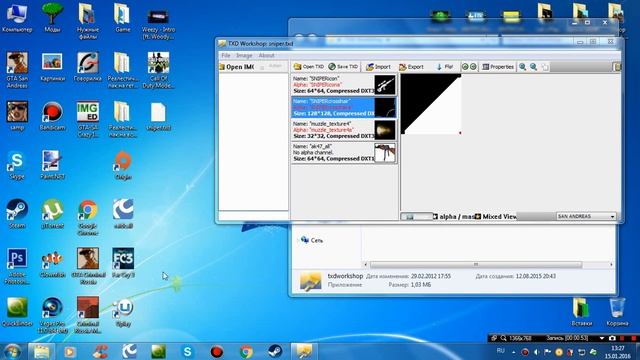Select the muzzle_texture4 texture entry
The height and width of the screenshot is (360, 640).
tap(344, 129)
